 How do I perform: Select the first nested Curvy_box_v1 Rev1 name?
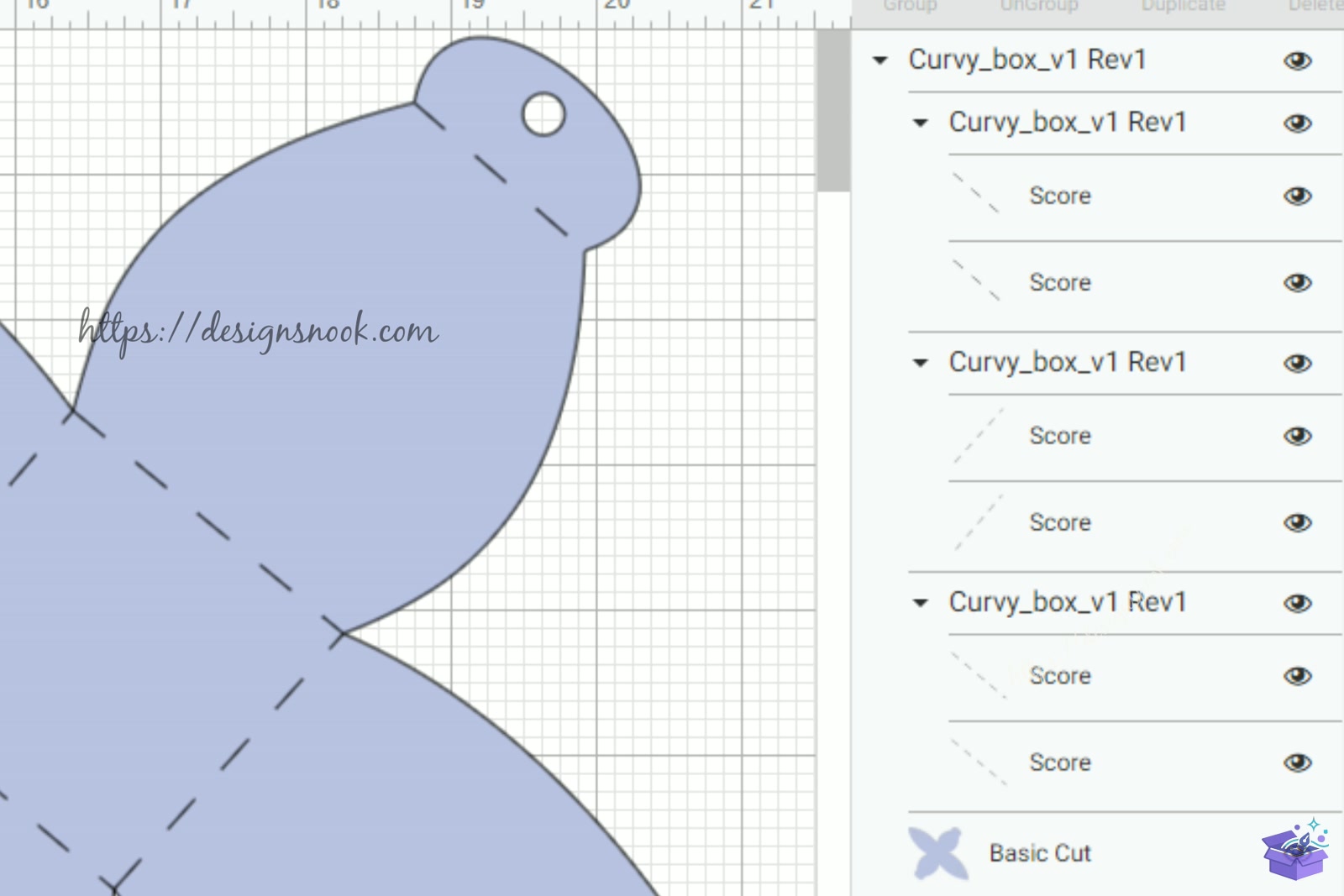coord(1068,123)
